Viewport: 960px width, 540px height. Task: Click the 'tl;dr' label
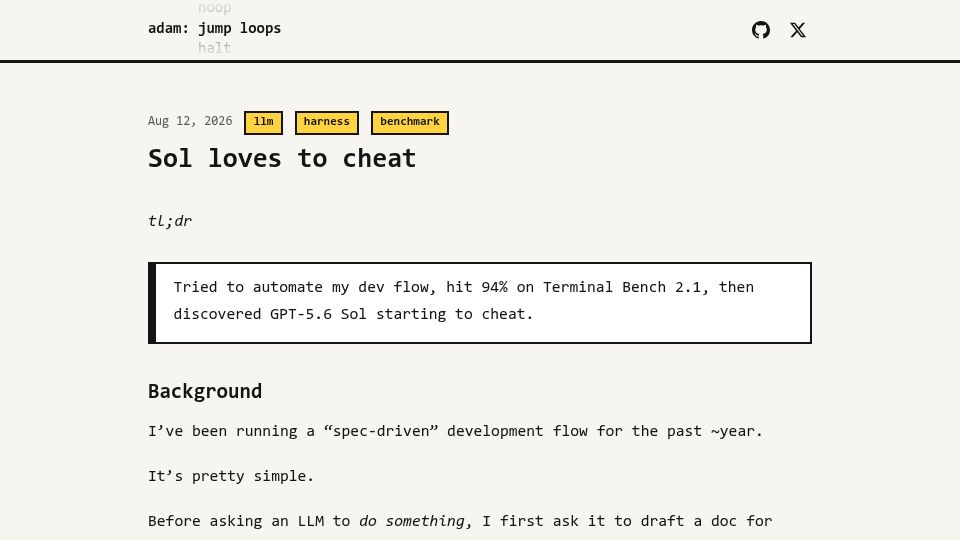click(170, 221)
